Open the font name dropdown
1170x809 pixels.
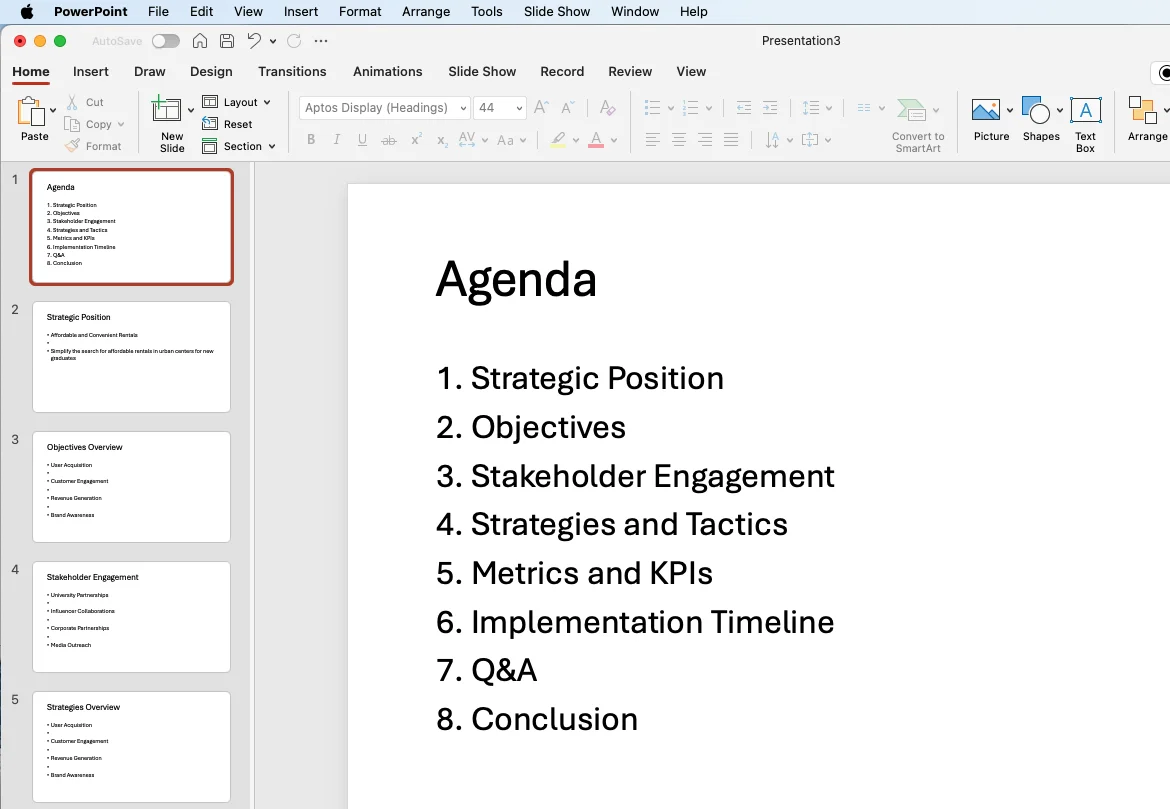pos(463,108)
